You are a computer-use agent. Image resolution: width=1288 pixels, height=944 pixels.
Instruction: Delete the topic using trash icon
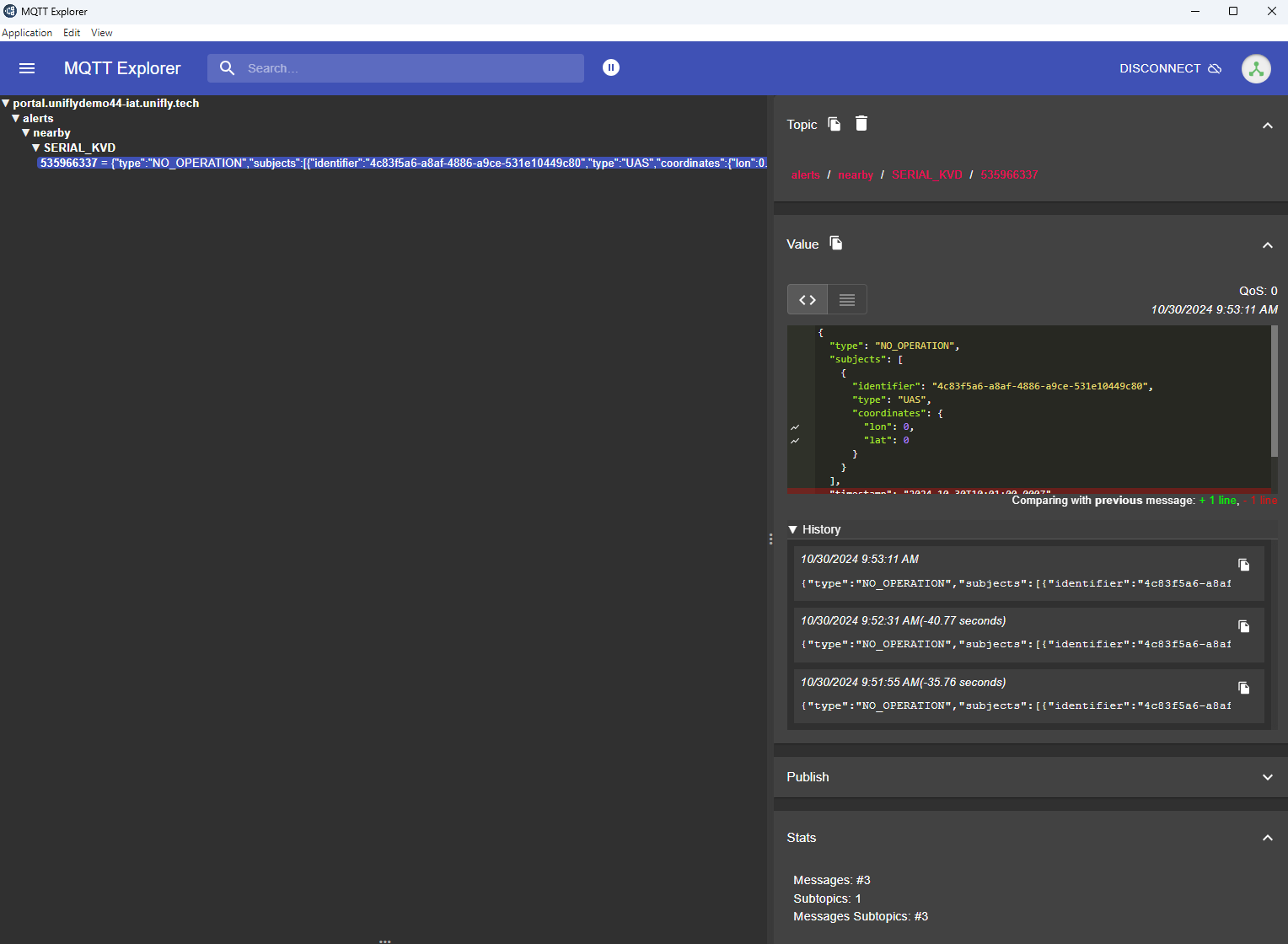[x=861, y=123]
